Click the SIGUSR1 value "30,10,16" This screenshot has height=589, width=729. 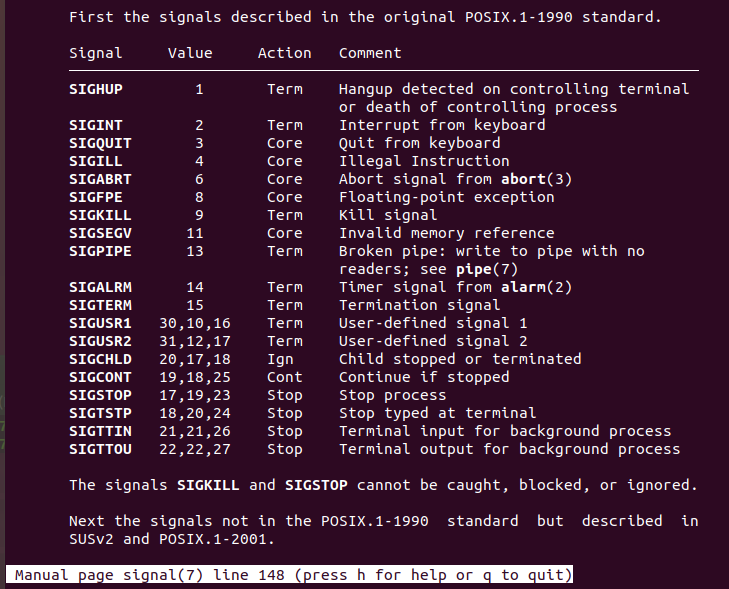pos(195,323)
